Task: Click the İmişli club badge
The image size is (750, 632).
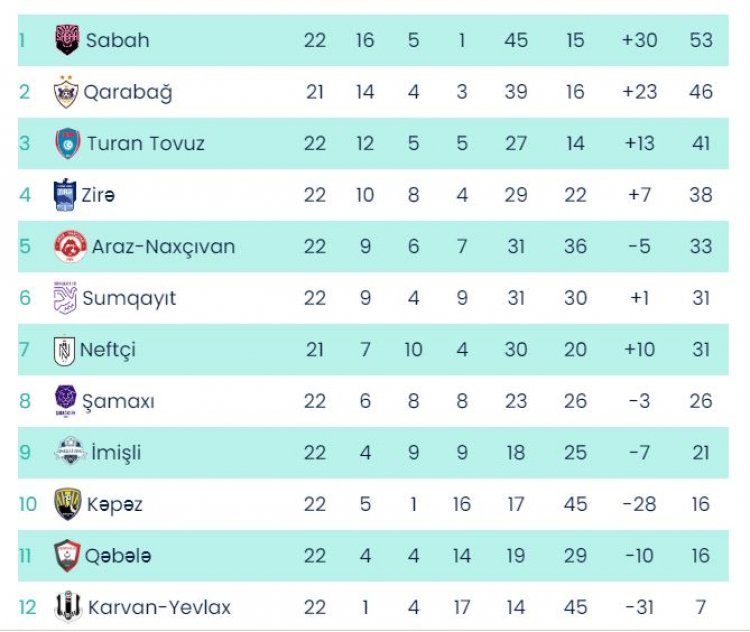Action: (x=70, y=452)
